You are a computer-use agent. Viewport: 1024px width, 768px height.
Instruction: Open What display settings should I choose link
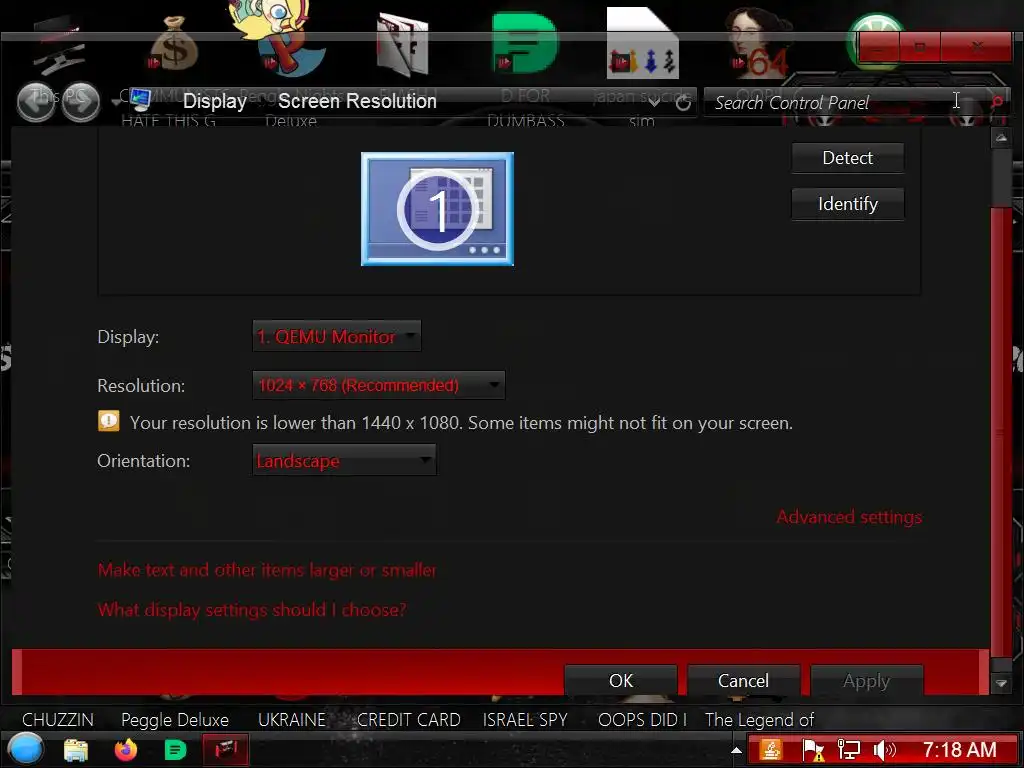251,609
